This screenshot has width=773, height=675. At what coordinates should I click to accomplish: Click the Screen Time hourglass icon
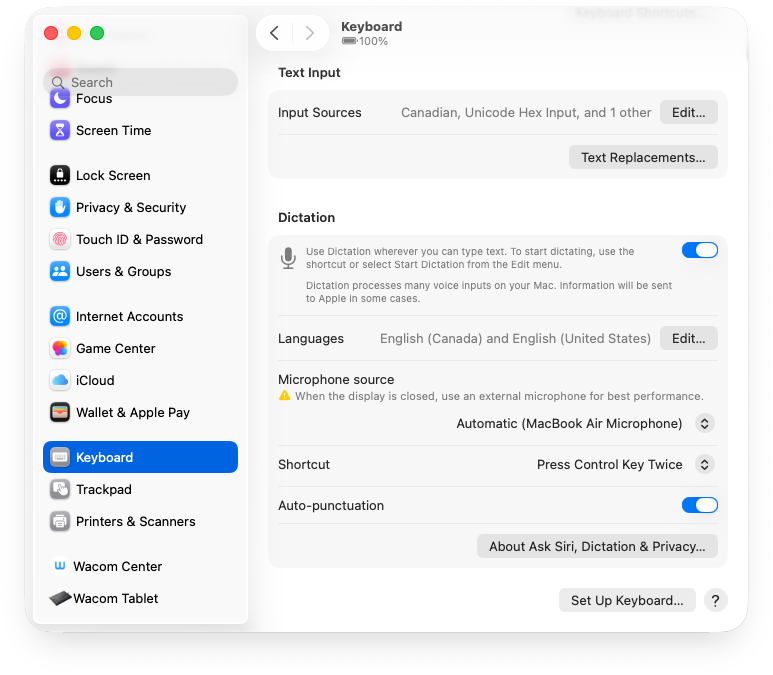(60, 130)
